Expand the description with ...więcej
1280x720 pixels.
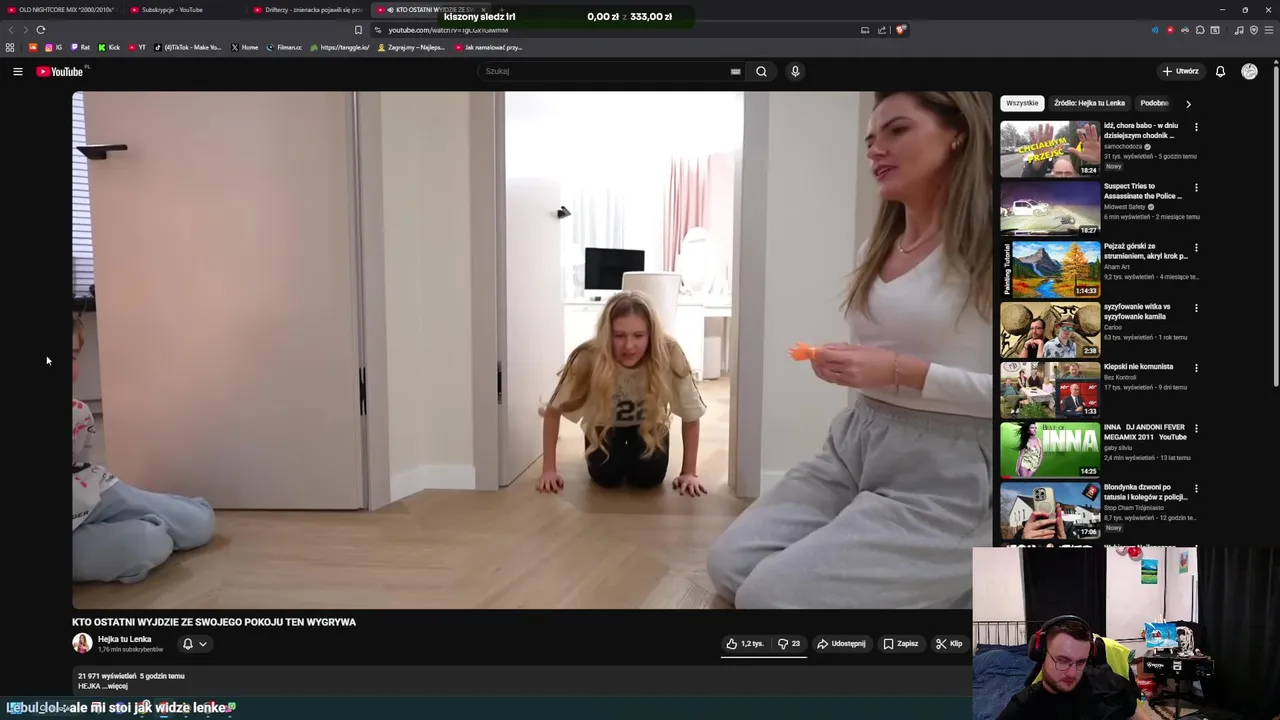pos(115,686)
